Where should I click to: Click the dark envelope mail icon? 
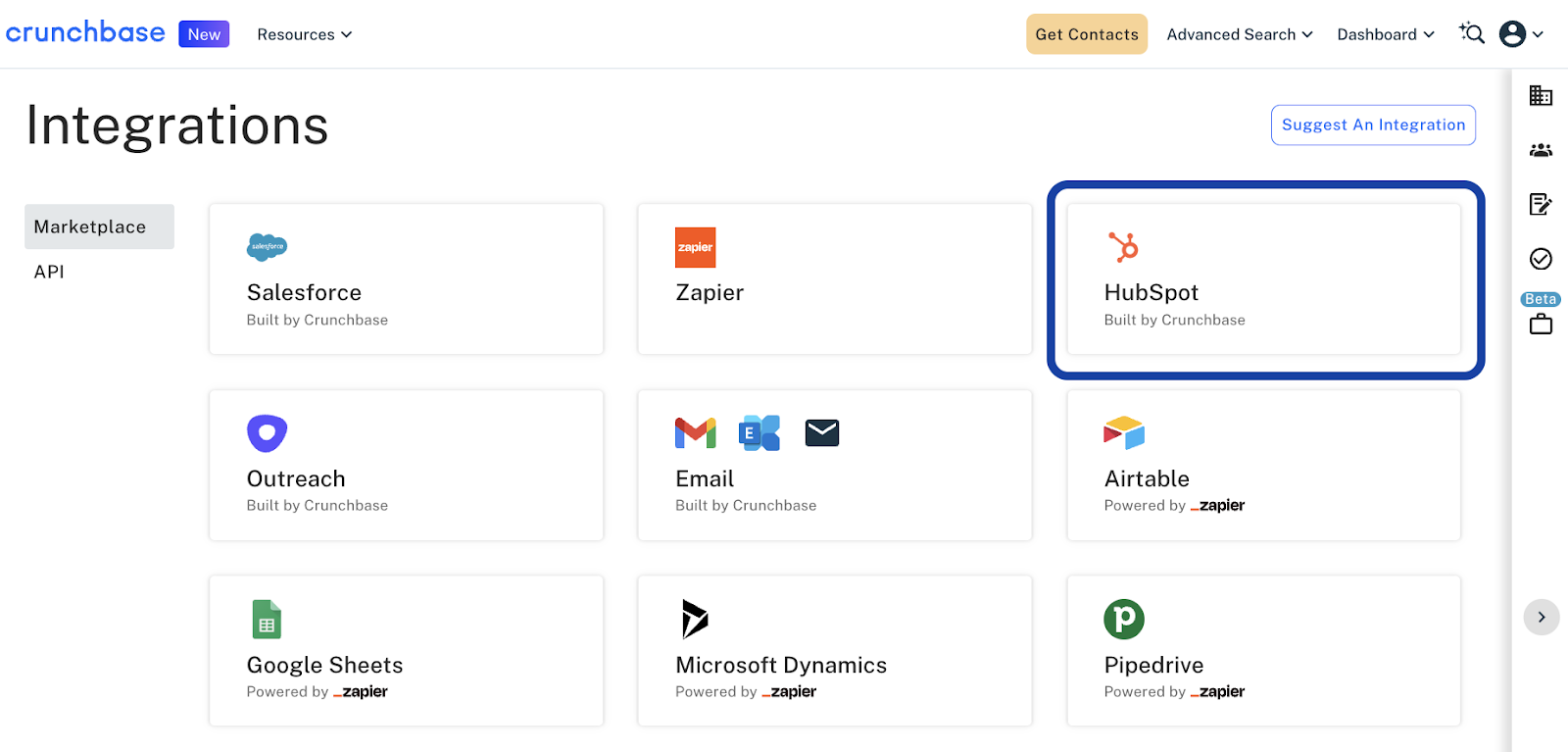822,432
